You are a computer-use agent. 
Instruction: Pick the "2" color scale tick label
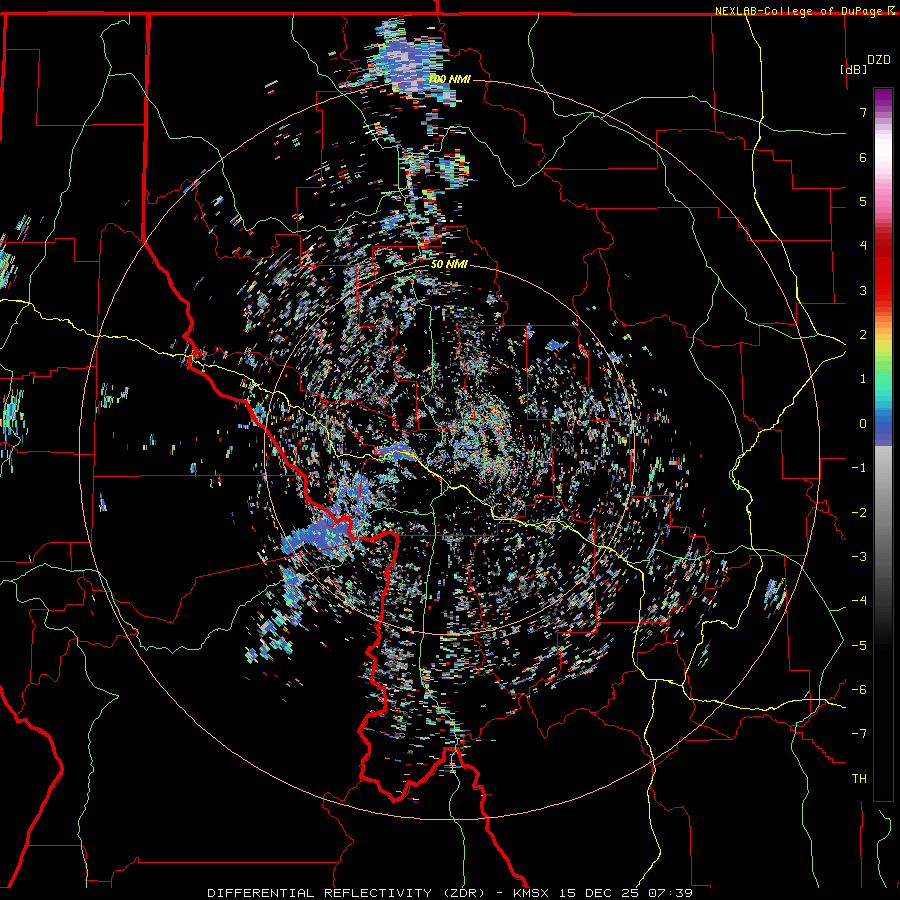863,335
